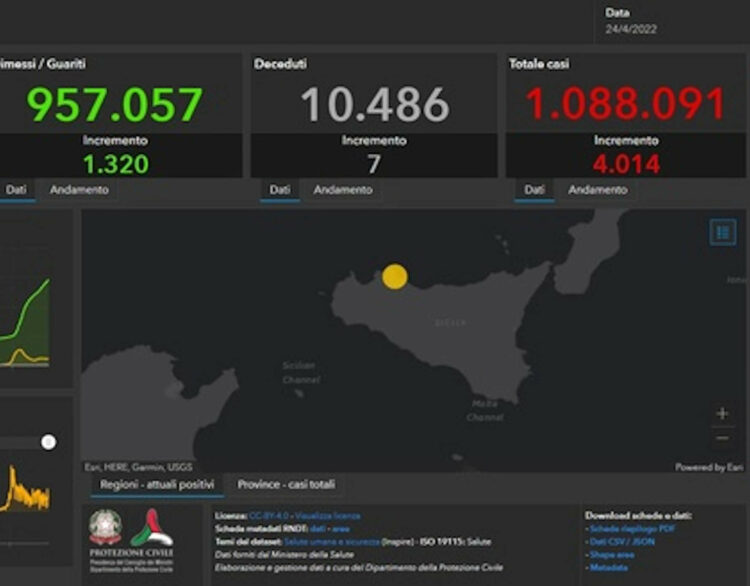Viewport: 750px width, 586px height.
Task: Click the yellow circle marker on Sicily
Action: (x=395, y=276)
